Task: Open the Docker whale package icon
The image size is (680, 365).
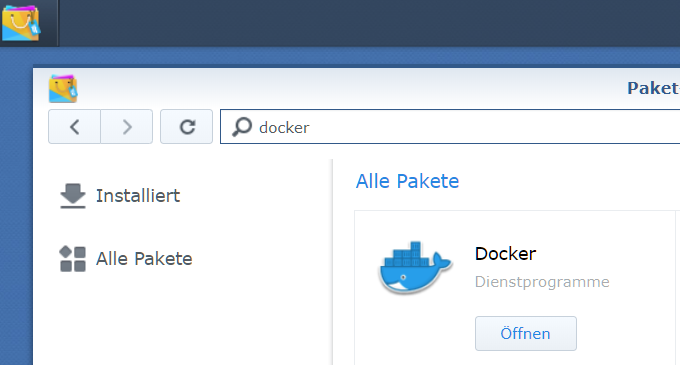Action: 415,267
